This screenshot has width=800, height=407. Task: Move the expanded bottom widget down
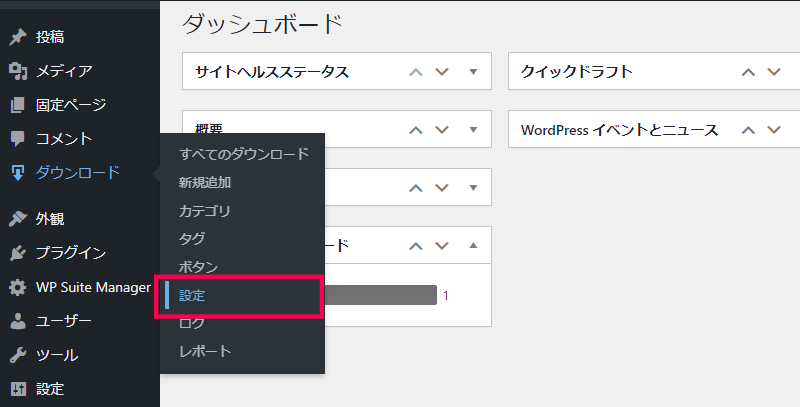442,246
